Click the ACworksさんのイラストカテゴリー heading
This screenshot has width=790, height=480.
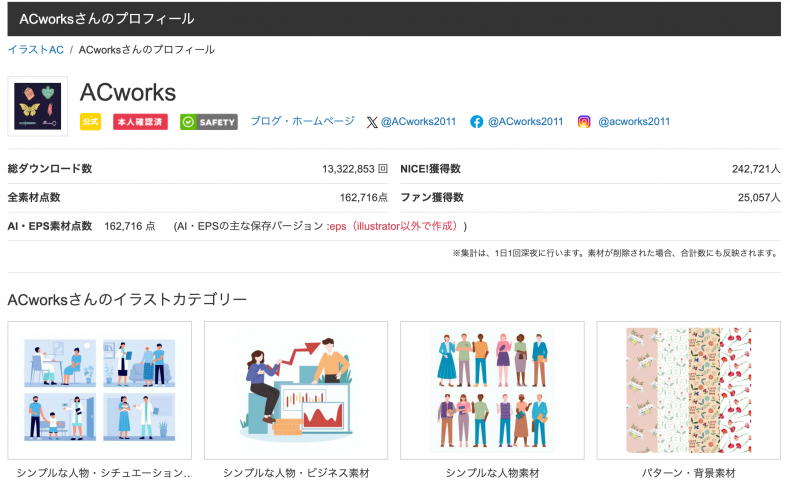point(127,300)
